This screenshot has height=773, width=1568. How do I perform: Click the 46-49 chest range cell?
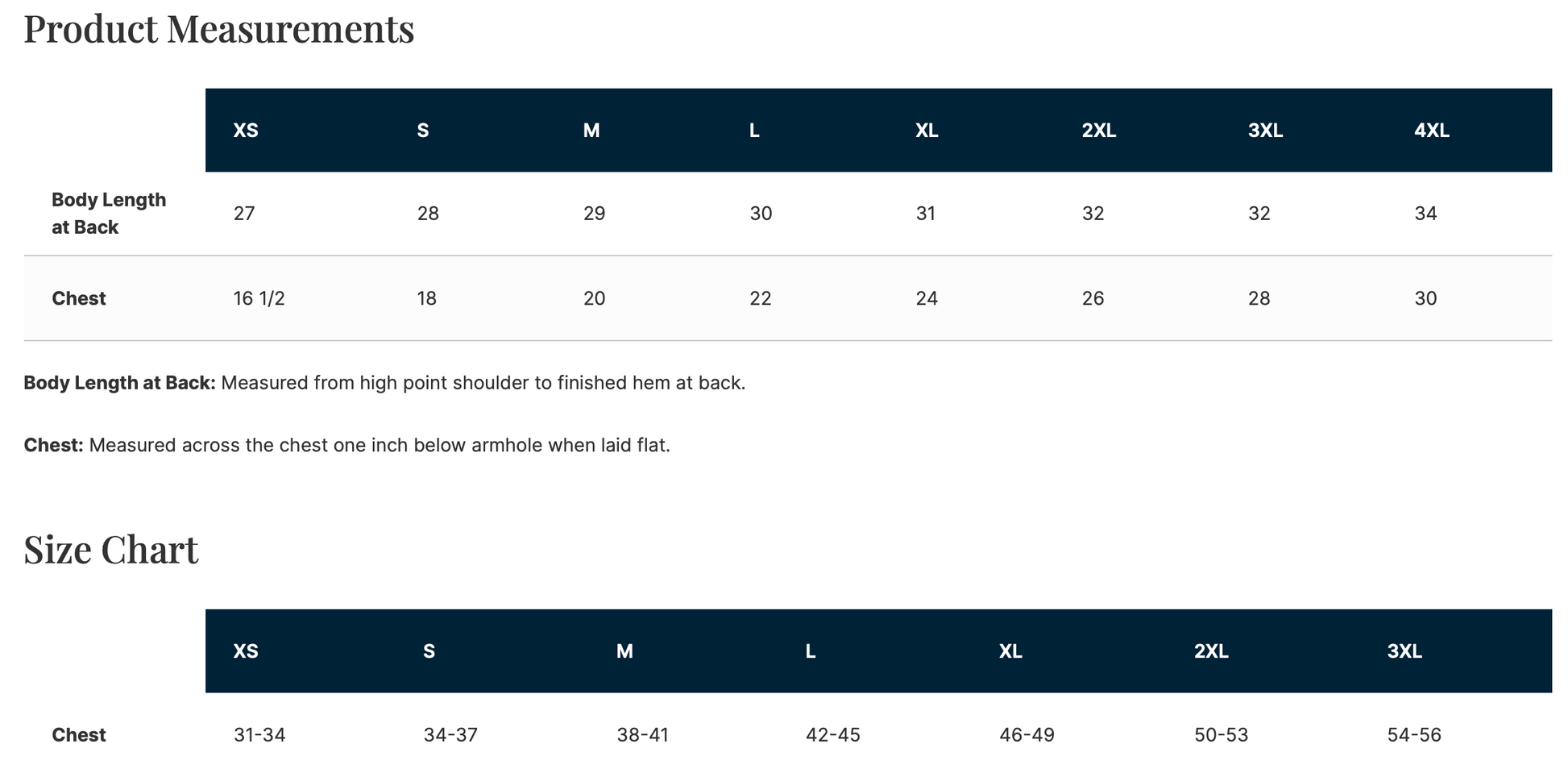click(1027, 735)
